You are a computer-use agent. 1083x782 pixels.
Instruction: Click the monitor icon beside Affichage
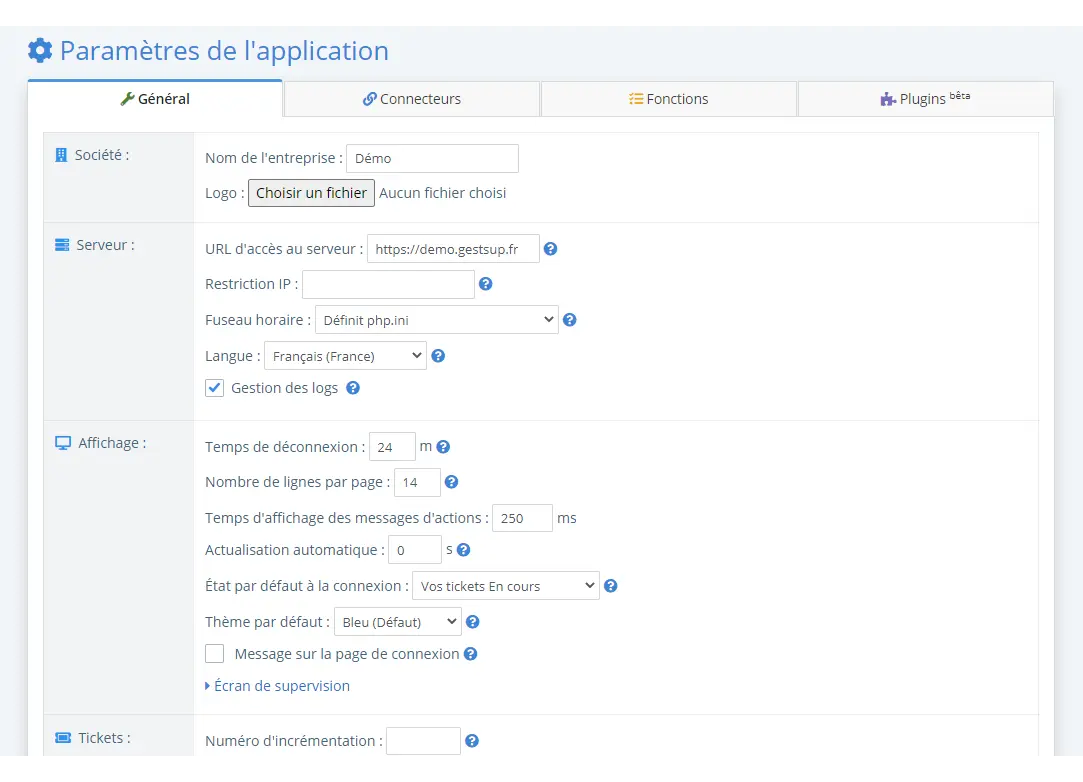[x=60, y=442]
